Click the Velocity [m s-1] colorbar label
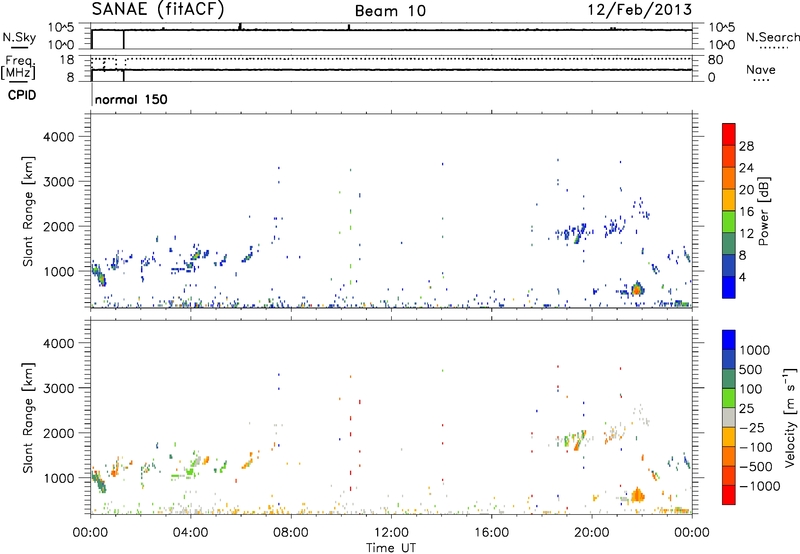The height and width of the screenshot is (554, 800). point(790,418)
